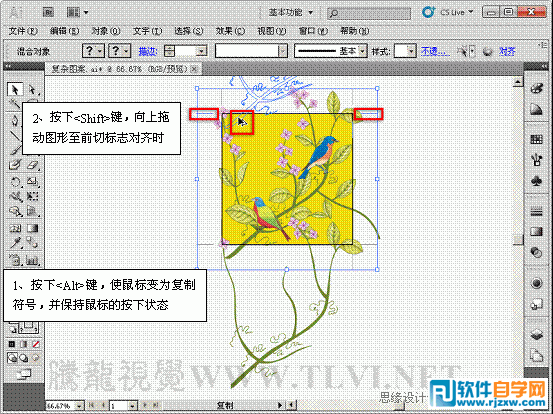Click the 对齐 align link
This screenshot has width=553, height=414.
pyautogui.click(x=507, y=52)
